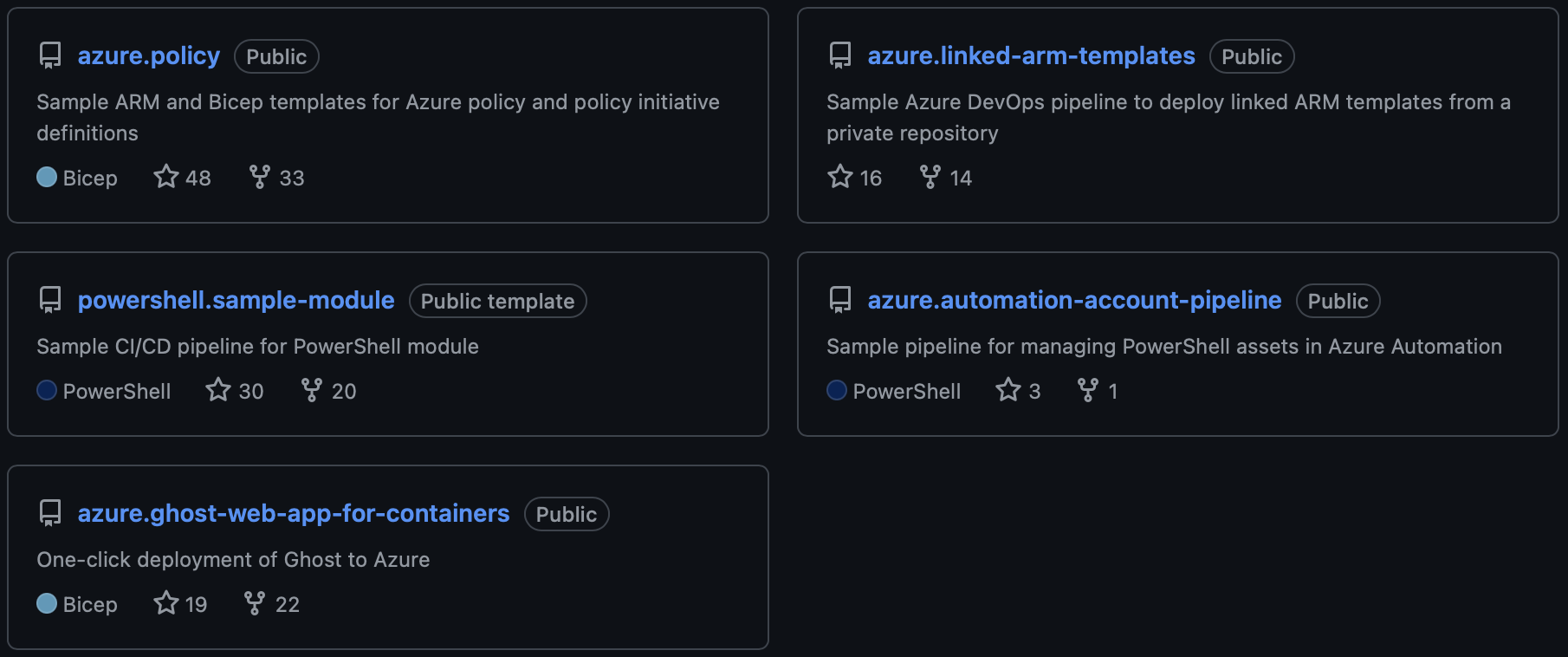Open the azure.ghost-web-app-for-containers repository
1568x657 pixels.
pyautogui.click(x=293, y=513)
